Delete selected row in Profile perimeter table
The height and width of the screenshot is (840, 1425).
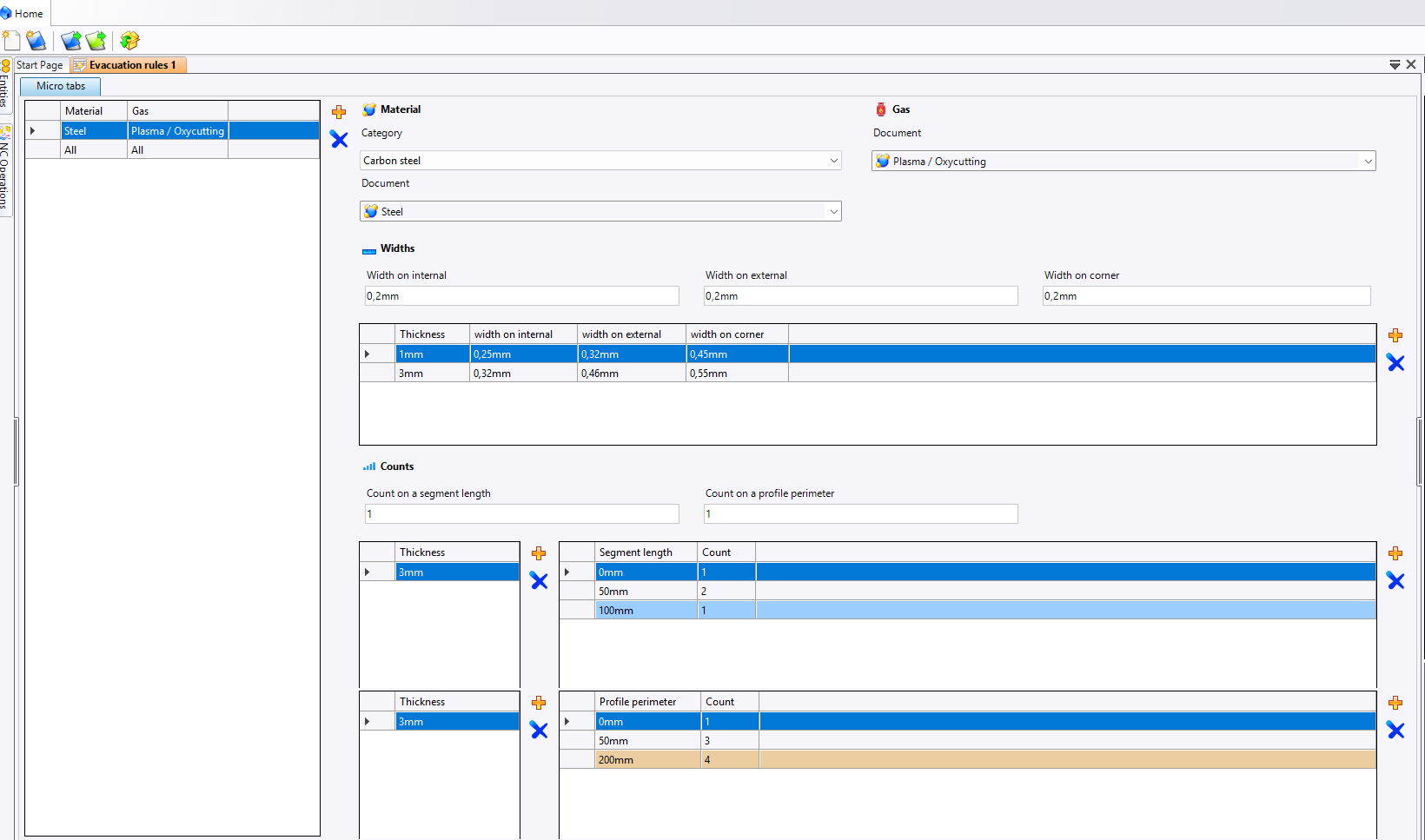coord(1395,731)
